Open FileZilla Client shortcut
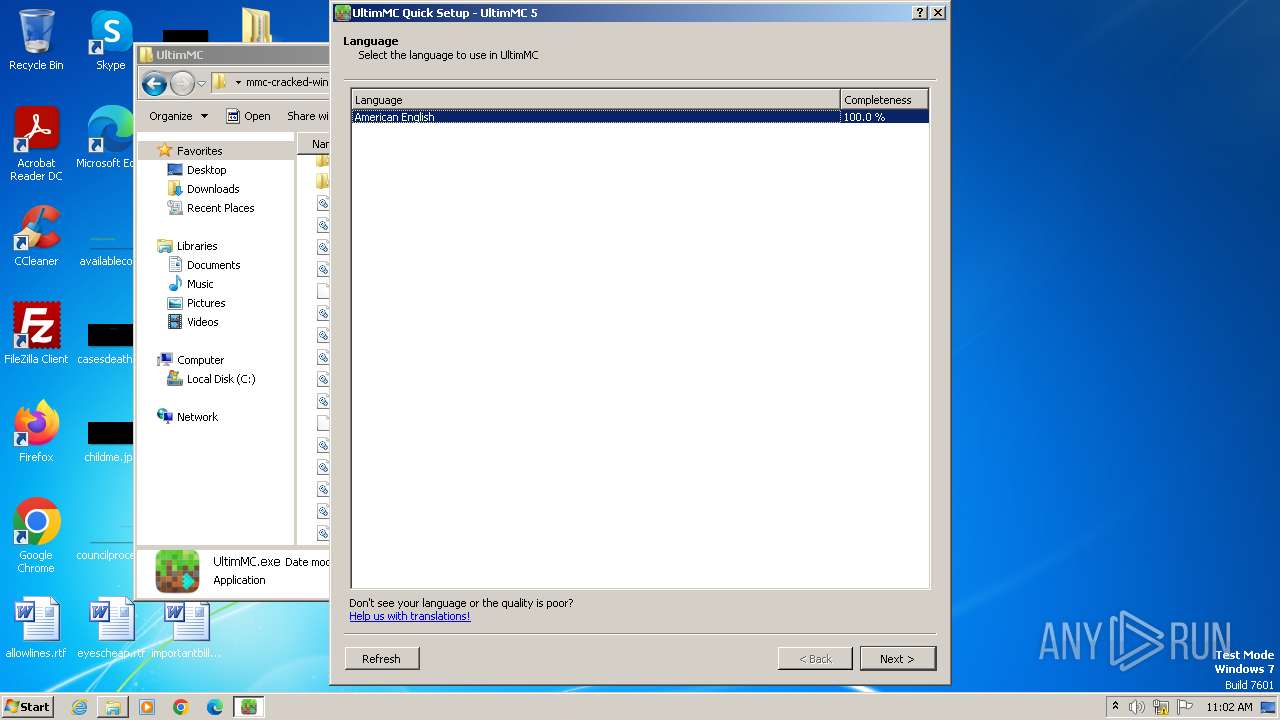This screenshot has width=1280, height=720. click(36, 334)
